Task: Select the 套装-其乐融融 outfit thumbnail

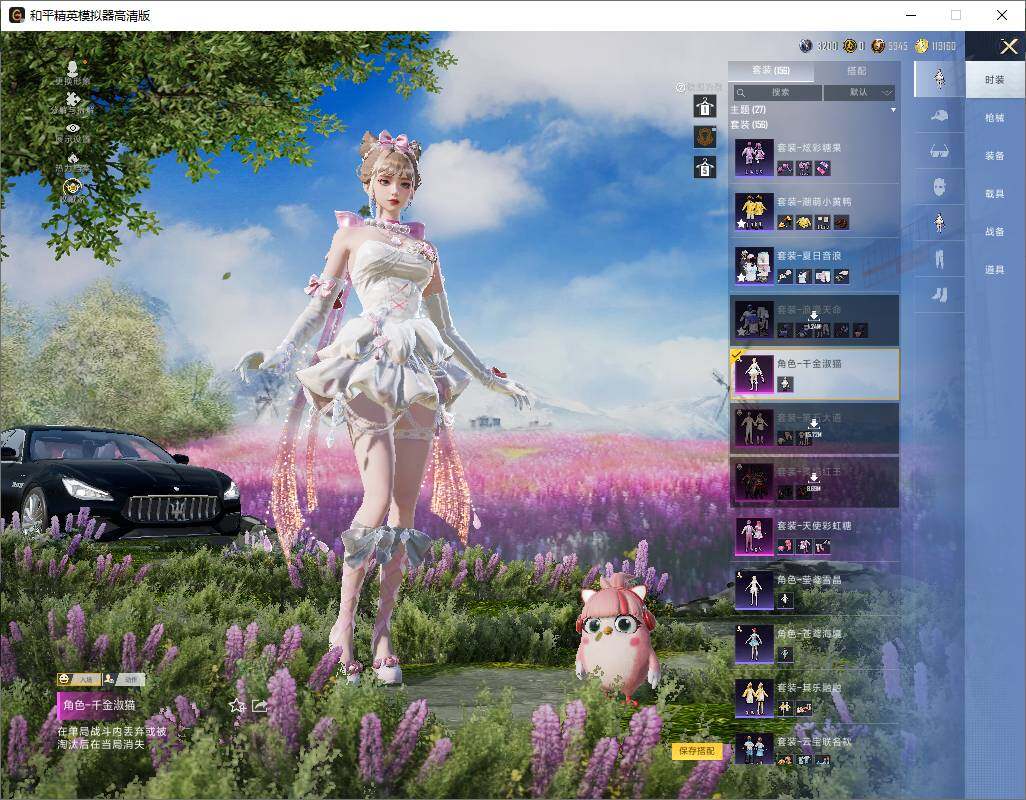Action: coord(754,697)
